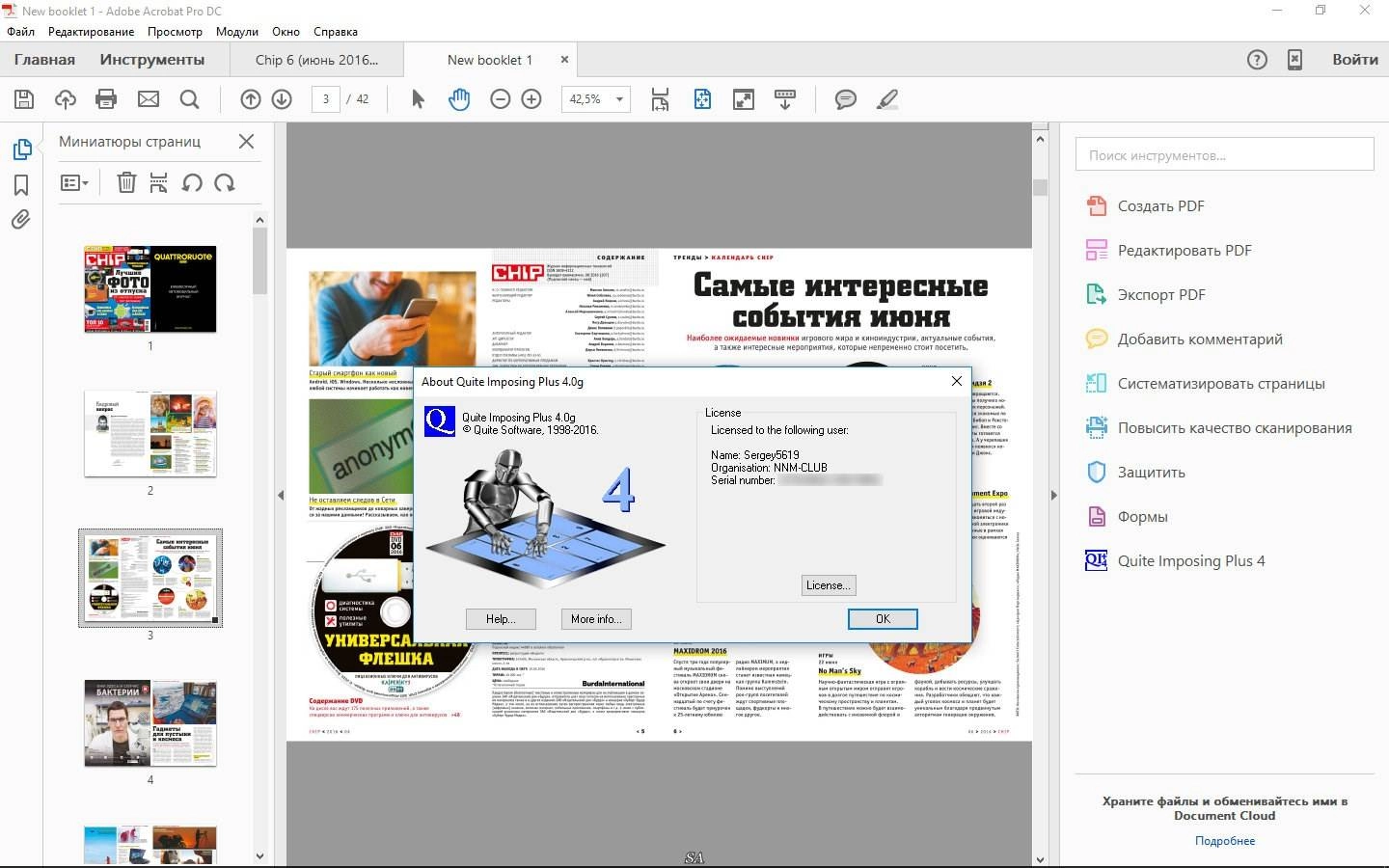Close the New booklet 1 tab
The width and height of the screenshot is (1389, 868).
(564, 60)
